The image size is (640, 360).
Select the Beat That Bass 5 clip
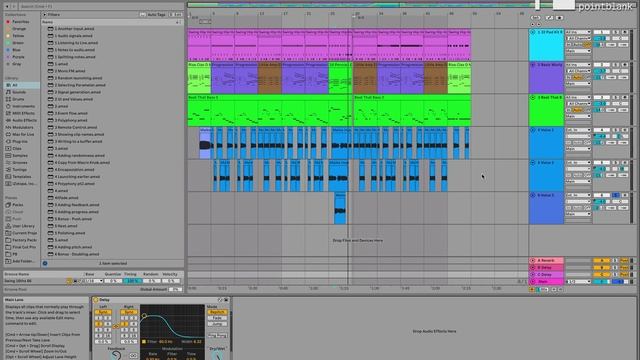coord(270,110)
